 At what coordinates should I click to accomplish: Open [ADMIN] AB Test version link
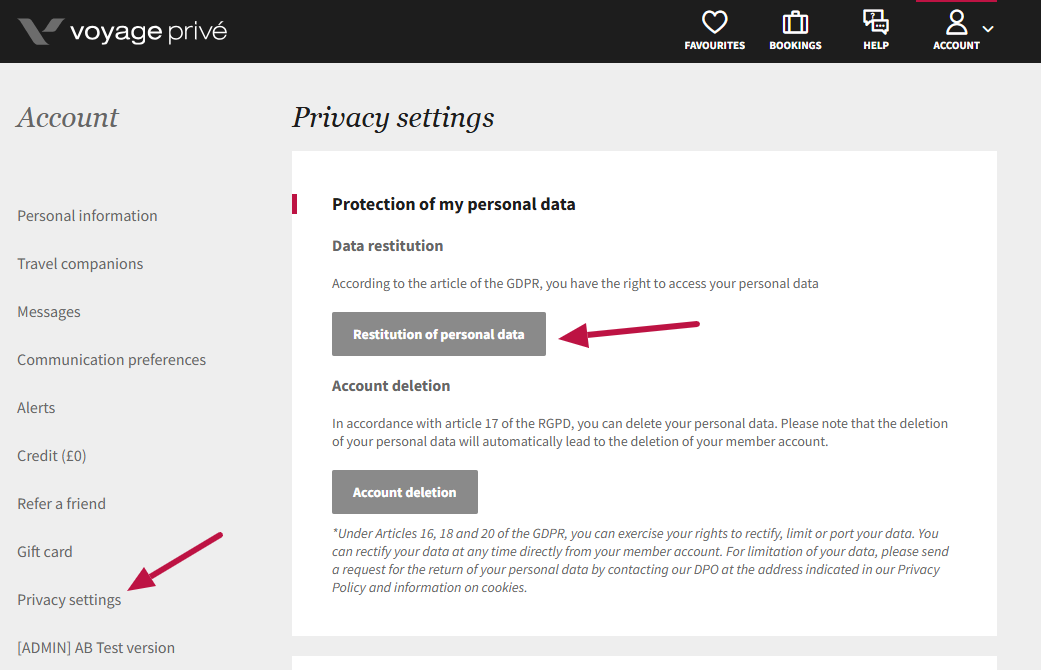tap(96, 648)
